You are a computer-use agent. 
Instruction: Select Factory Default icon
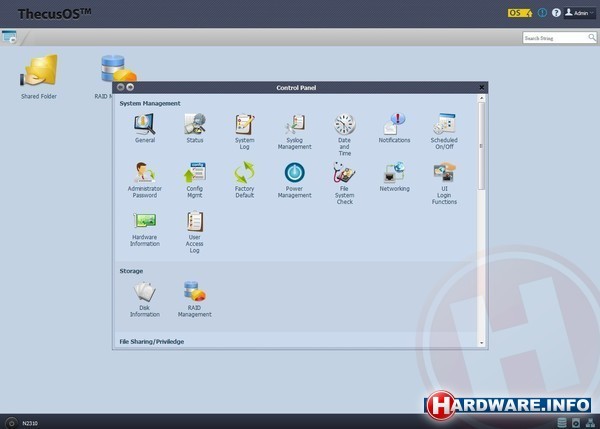tap(245, 180)
